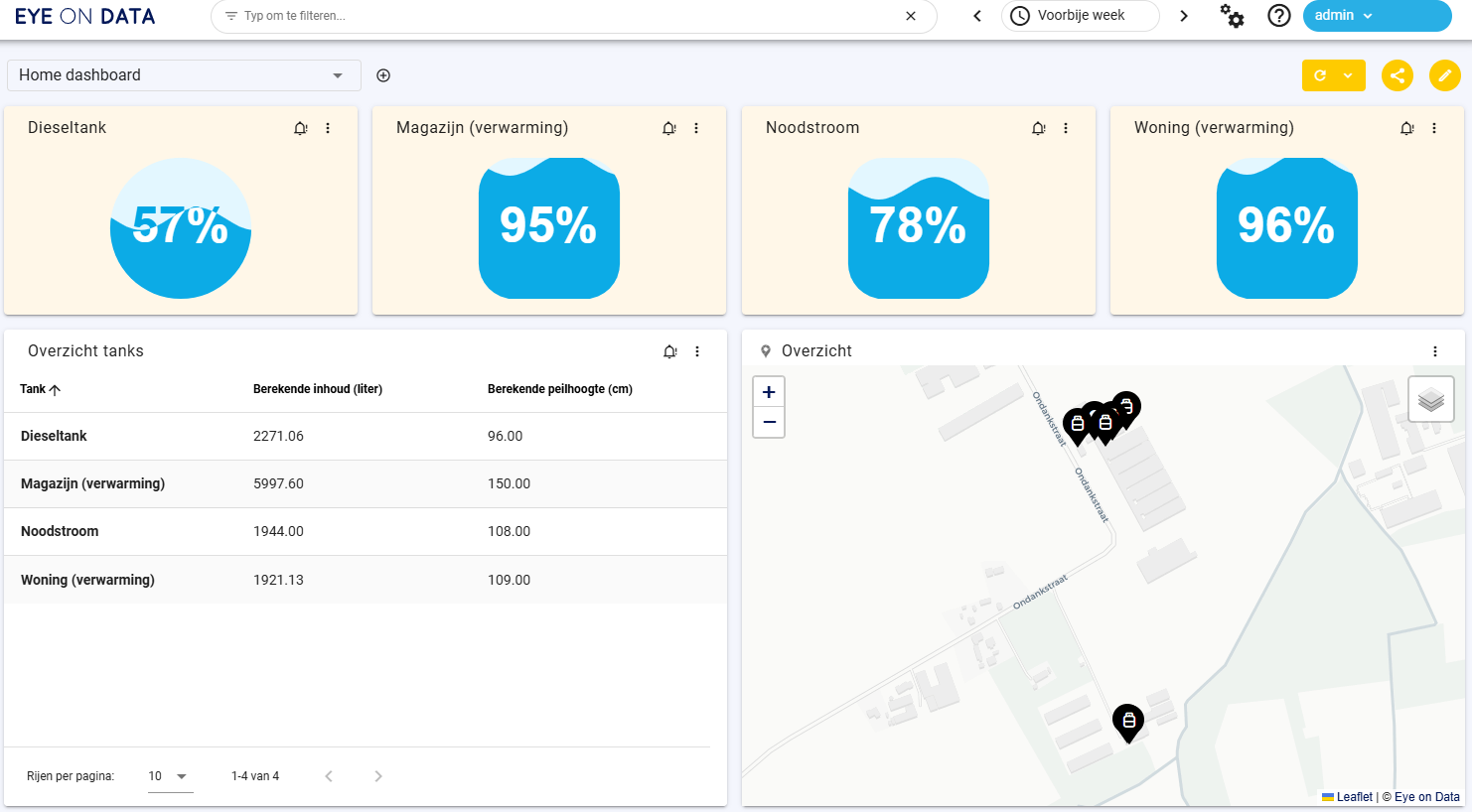Clear the filter text with X icon

911,16
